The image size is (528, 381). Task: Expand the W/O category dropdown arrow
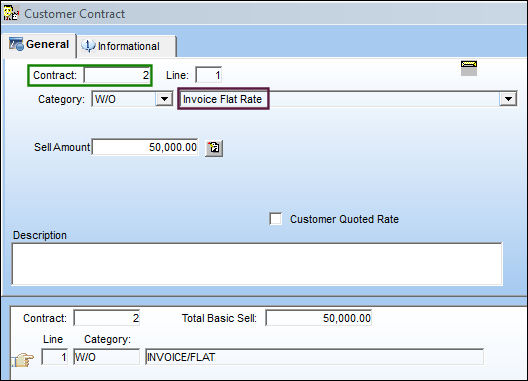164,99
